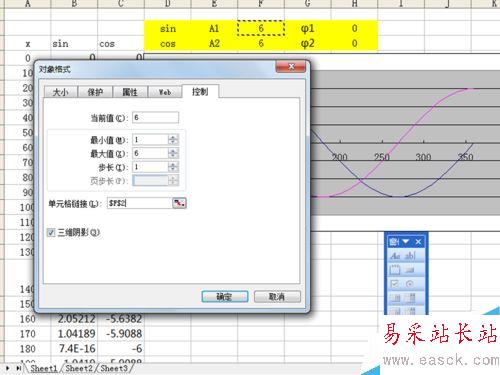Select the x value 170 cell
Image resolution: width=500 pixels, height=375 pixels.
coord(28,334)
